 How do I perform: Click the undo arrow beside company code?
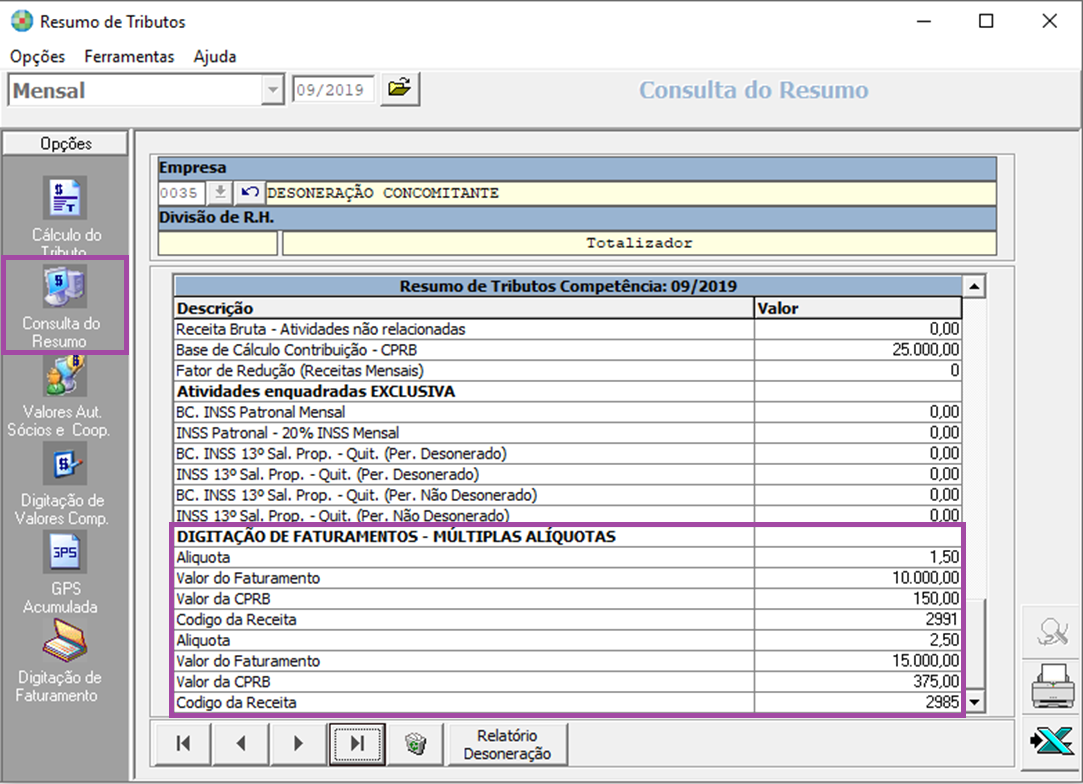(249, 193)
